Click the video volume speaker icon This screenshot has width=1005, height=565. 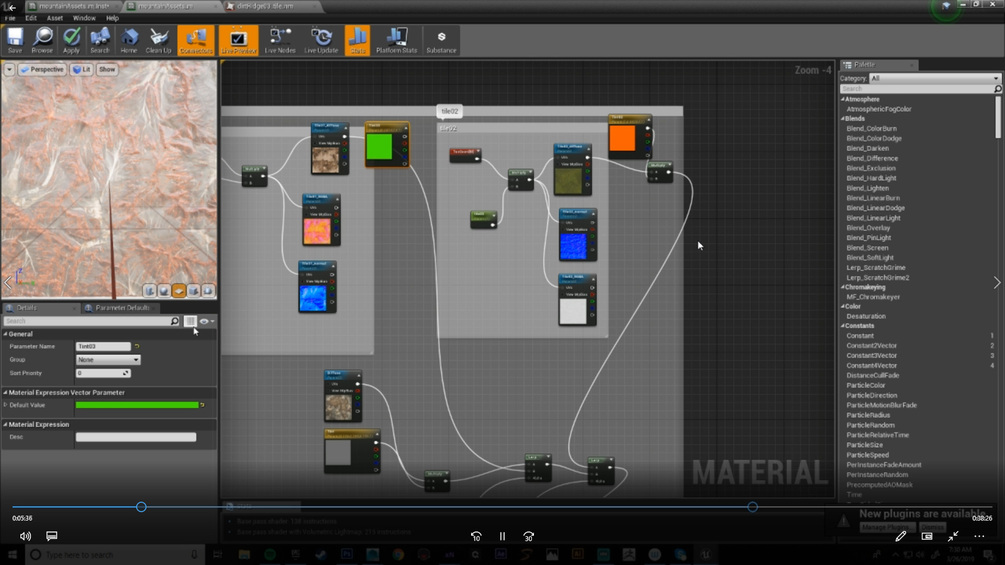tap(25, 536)
